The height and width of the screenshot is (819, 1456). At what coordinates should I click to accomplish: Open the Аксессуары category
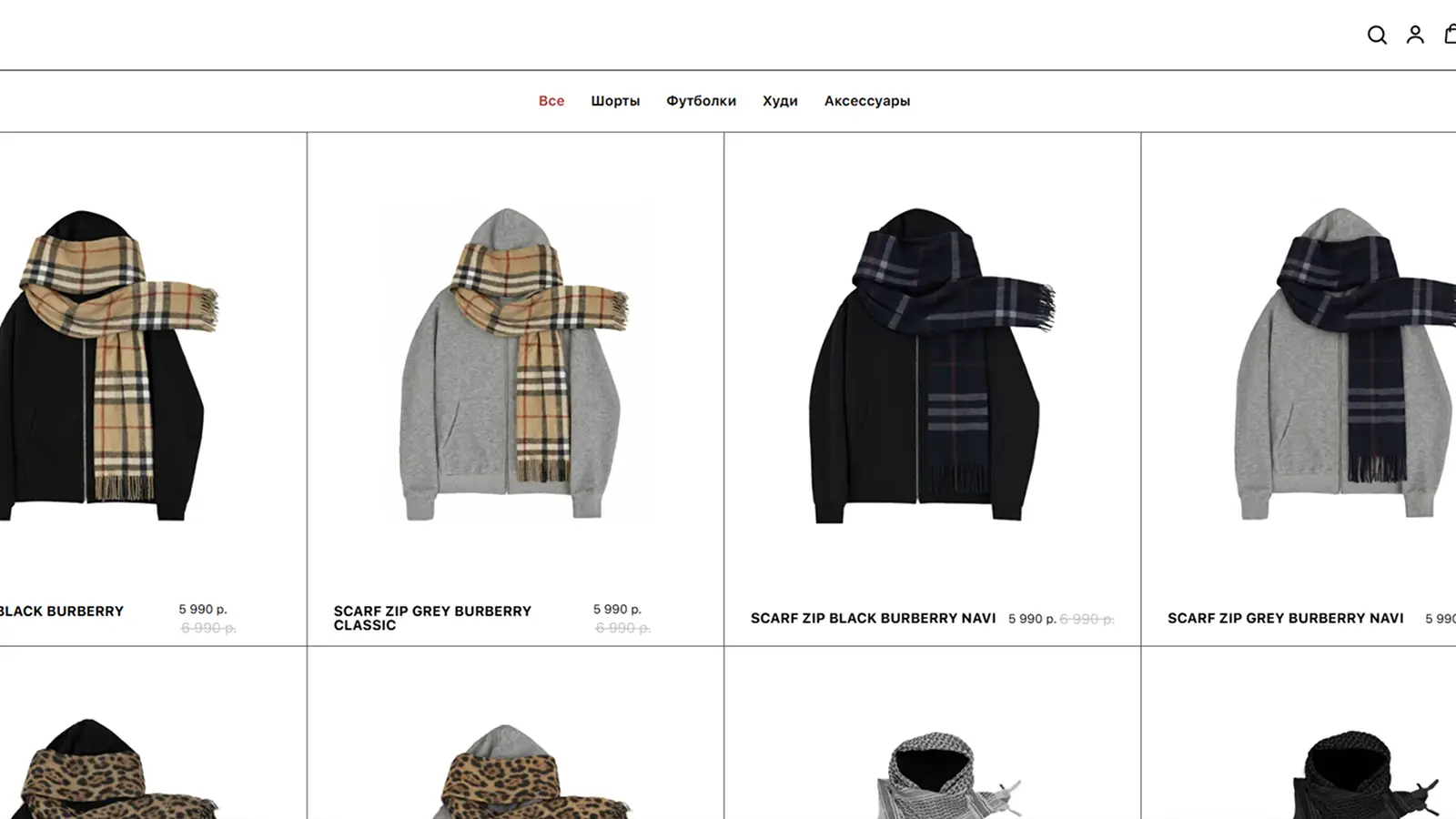(x=867, y=101)
